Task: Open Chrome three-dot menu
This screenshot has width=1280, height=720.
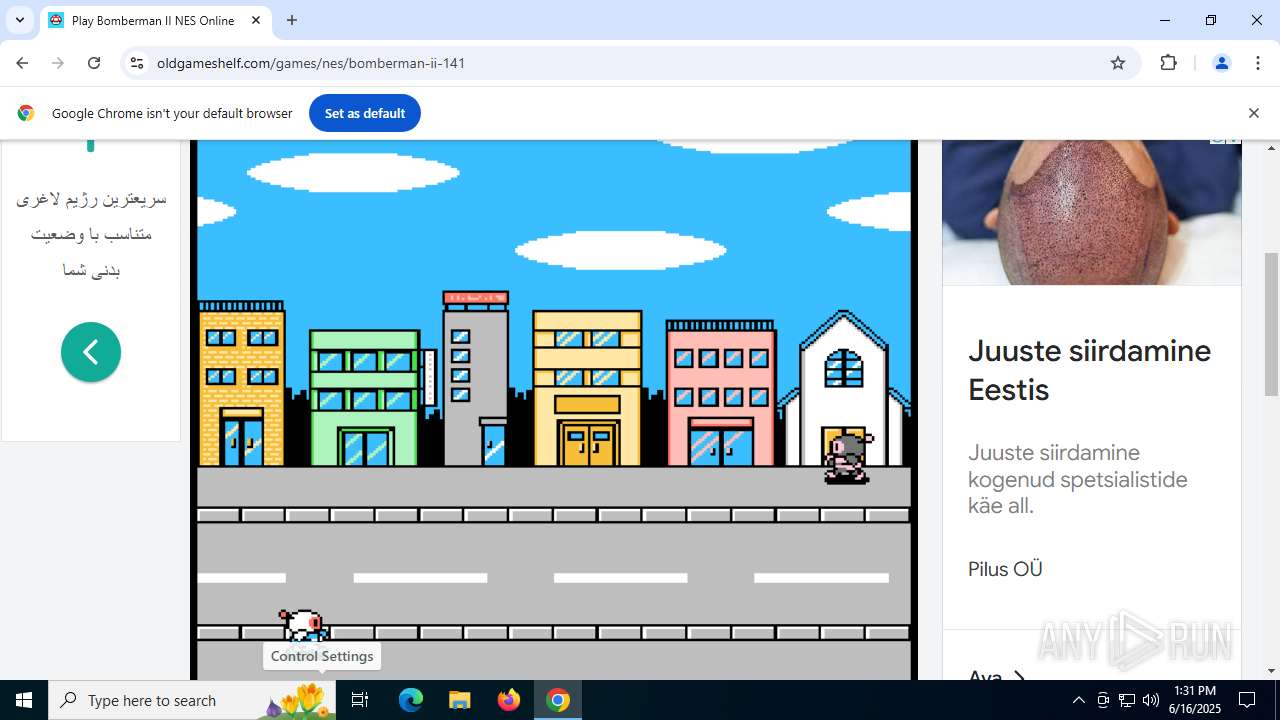Action: (1258, 63)
